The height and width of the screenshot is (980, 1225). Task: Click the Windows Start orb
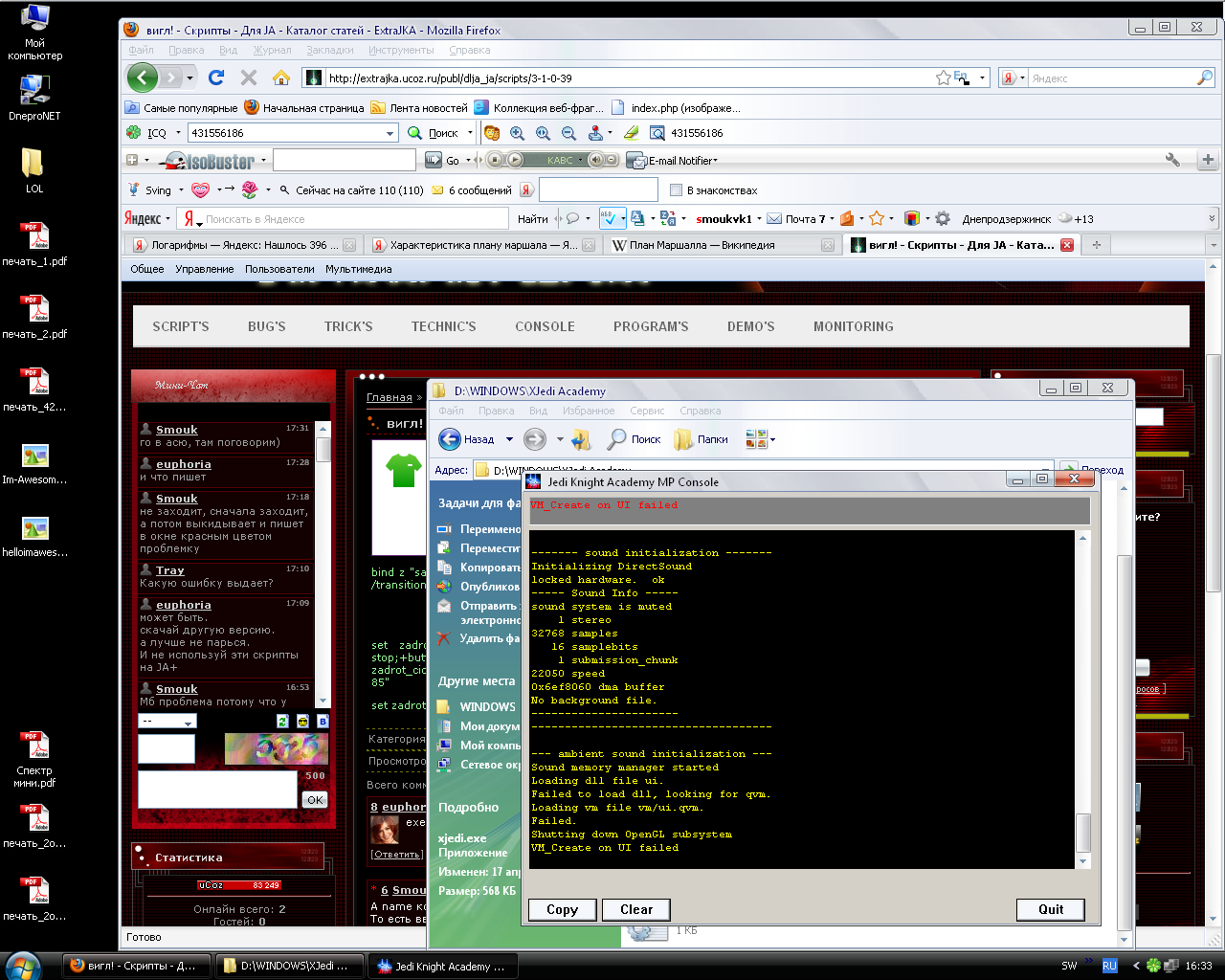pos(23,966)
